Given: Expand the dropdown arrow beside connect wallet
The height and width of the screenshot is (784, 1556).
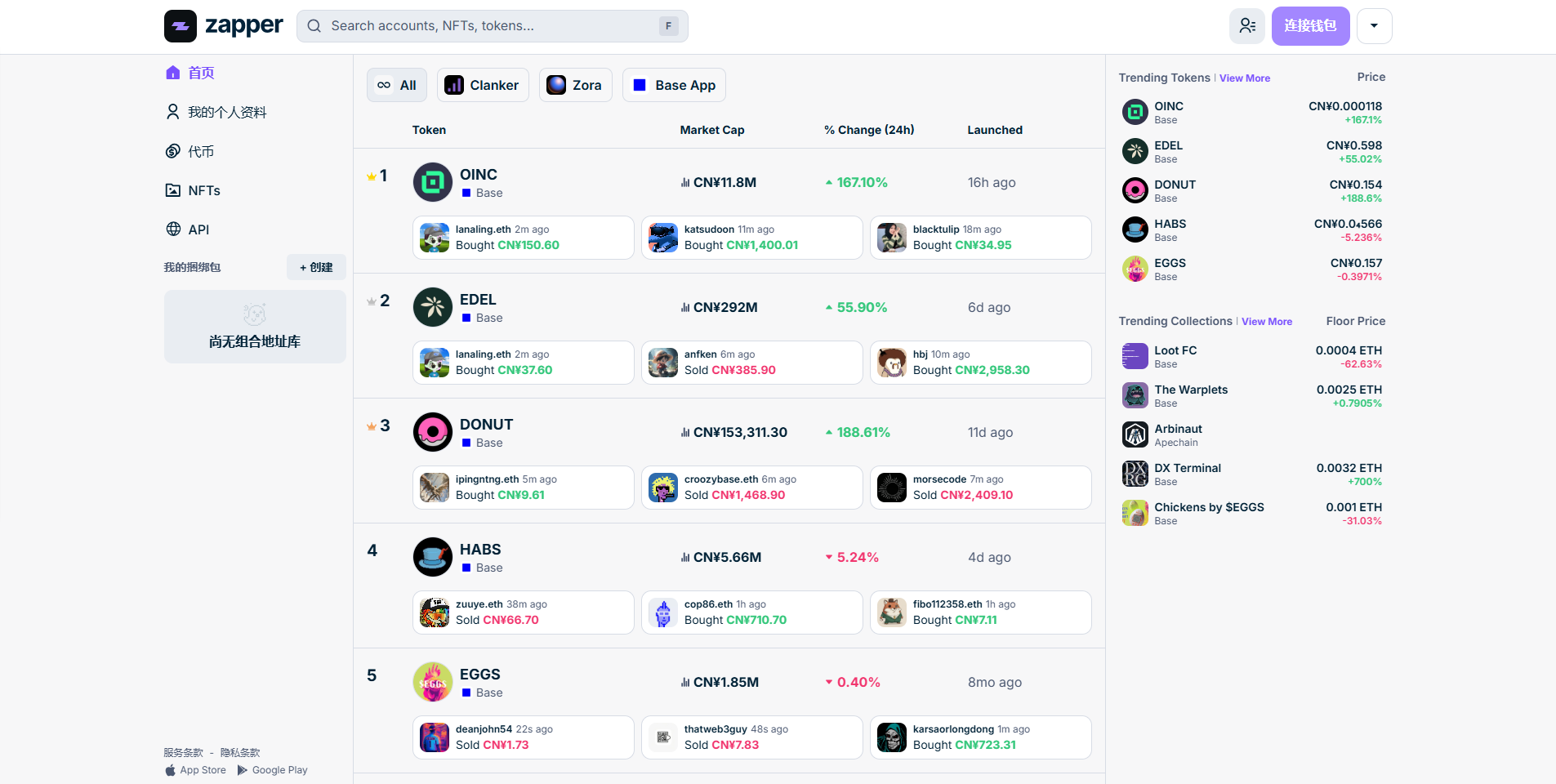Looking at the screenshot, I should pos(1374,26).
